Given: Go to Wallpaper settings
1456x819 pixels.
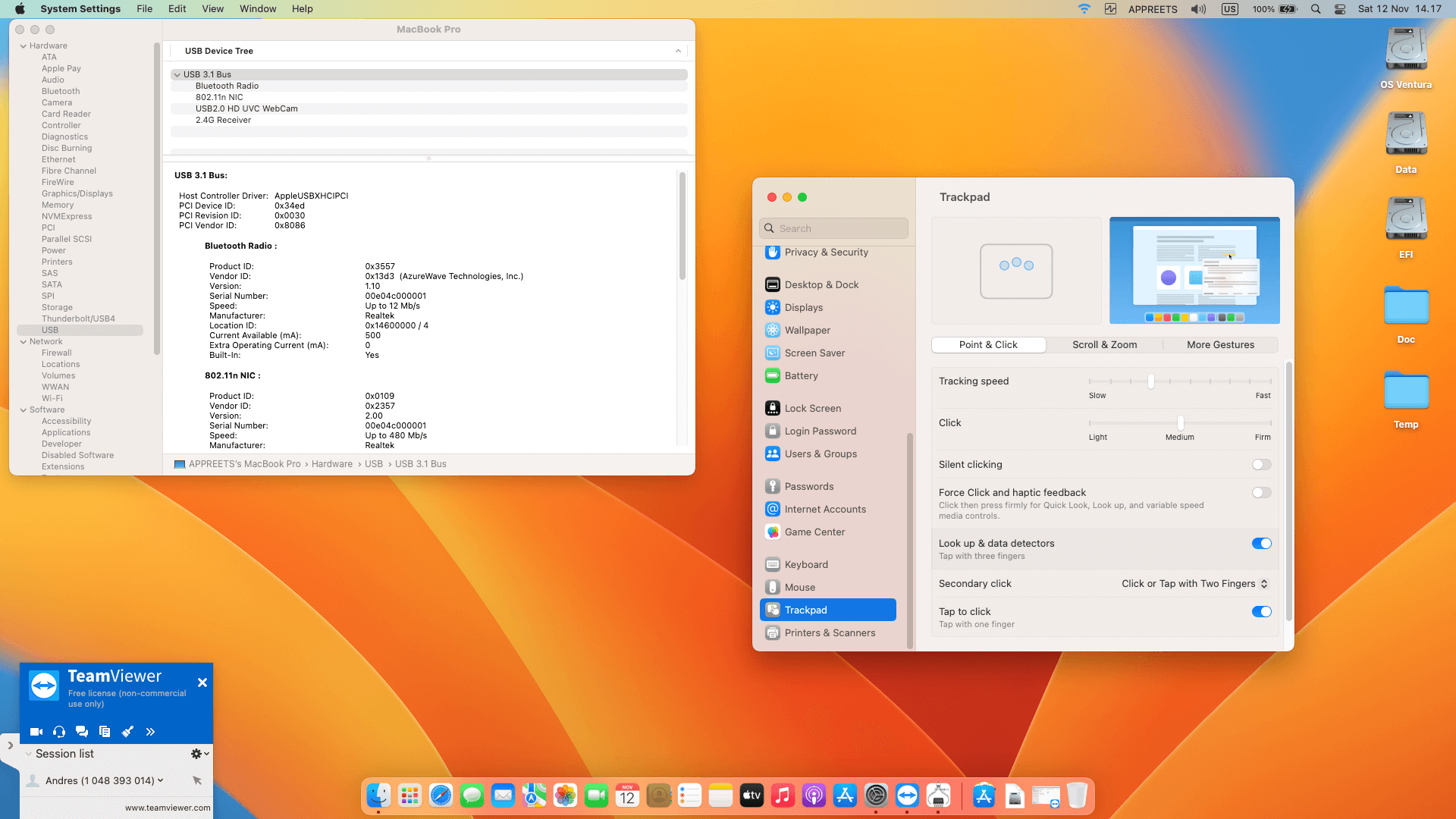Looking at the screenshot, I should click(x=828, y=330).
